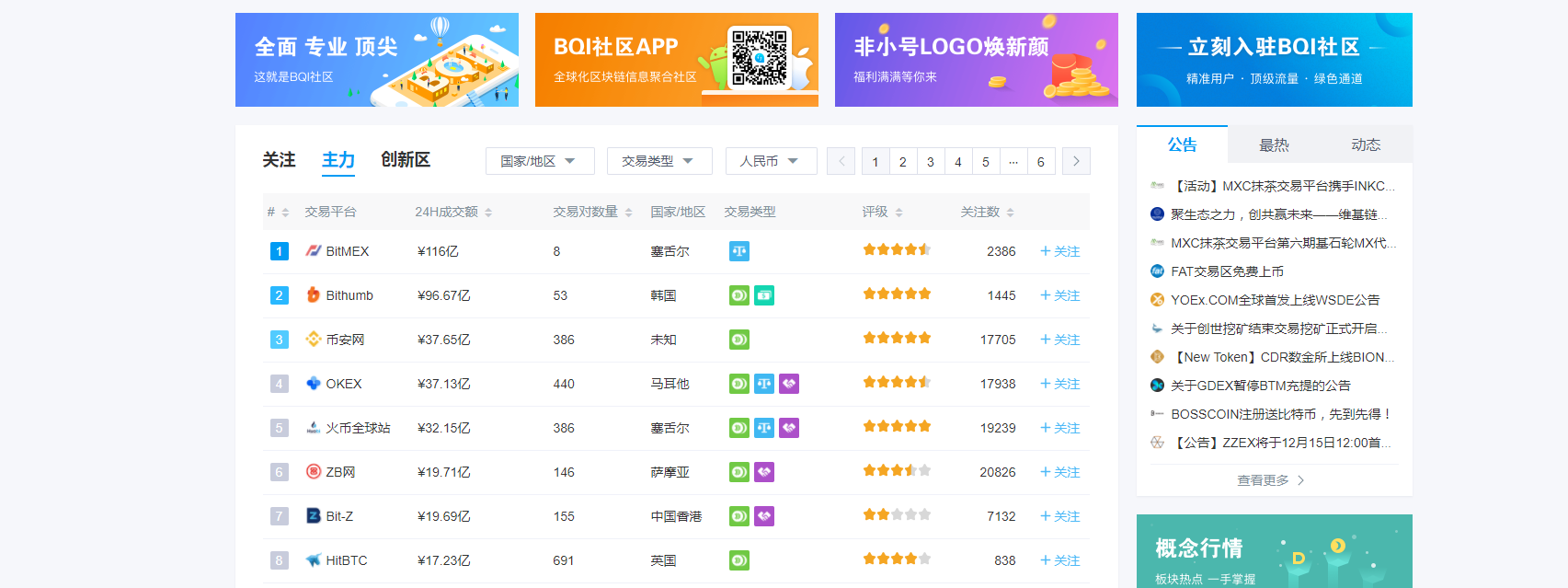Screen dimensions: 1568x588
Task: Click the ZB网 logo icon
Action: pyautogui.click(x=314, y=472)
